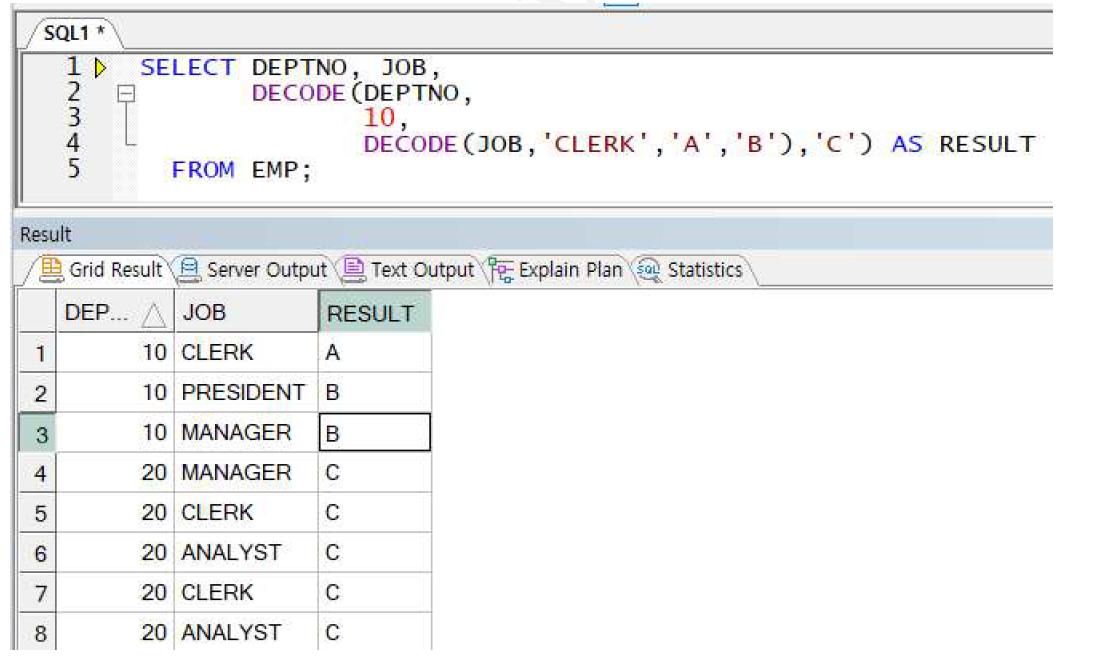Click CLERK cell in row 7
The height and width of the screenshot is (657, 1104).
[246, 593]
